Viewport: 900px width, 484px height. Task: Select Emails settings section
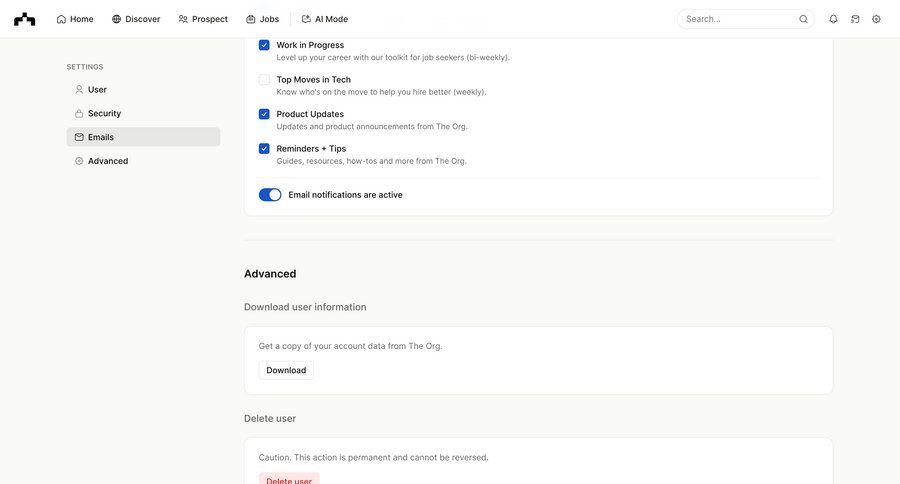coord(143,137)
